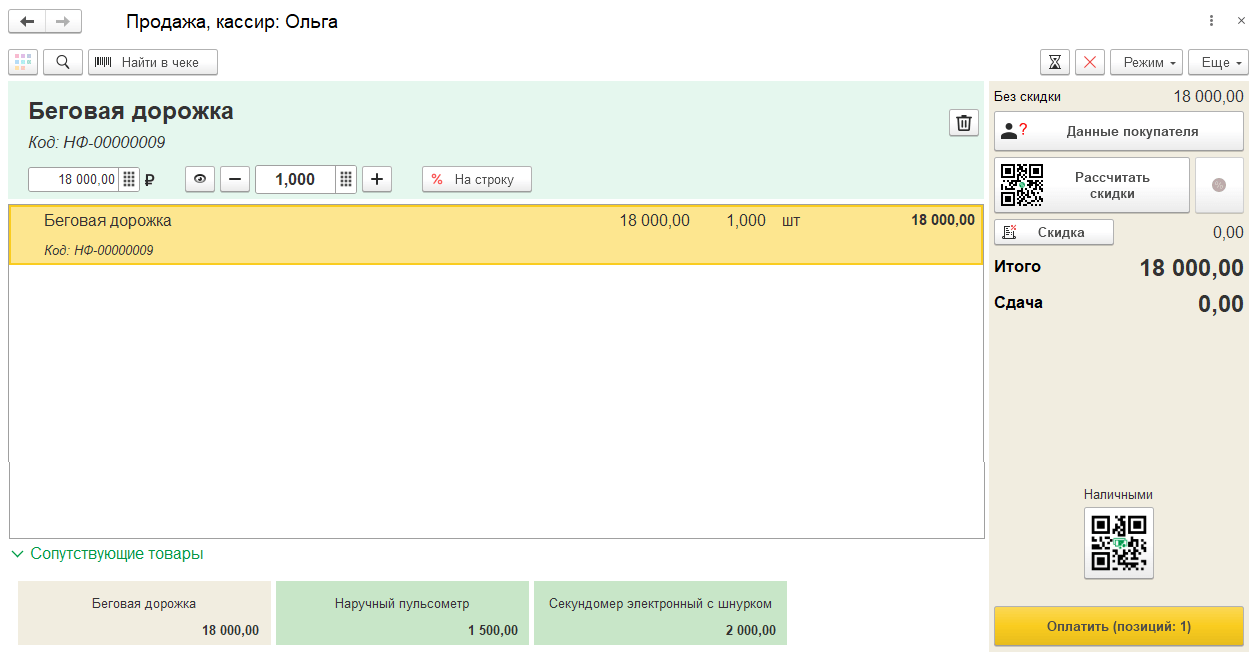Open the three-dots window menu

point(1211,21)
